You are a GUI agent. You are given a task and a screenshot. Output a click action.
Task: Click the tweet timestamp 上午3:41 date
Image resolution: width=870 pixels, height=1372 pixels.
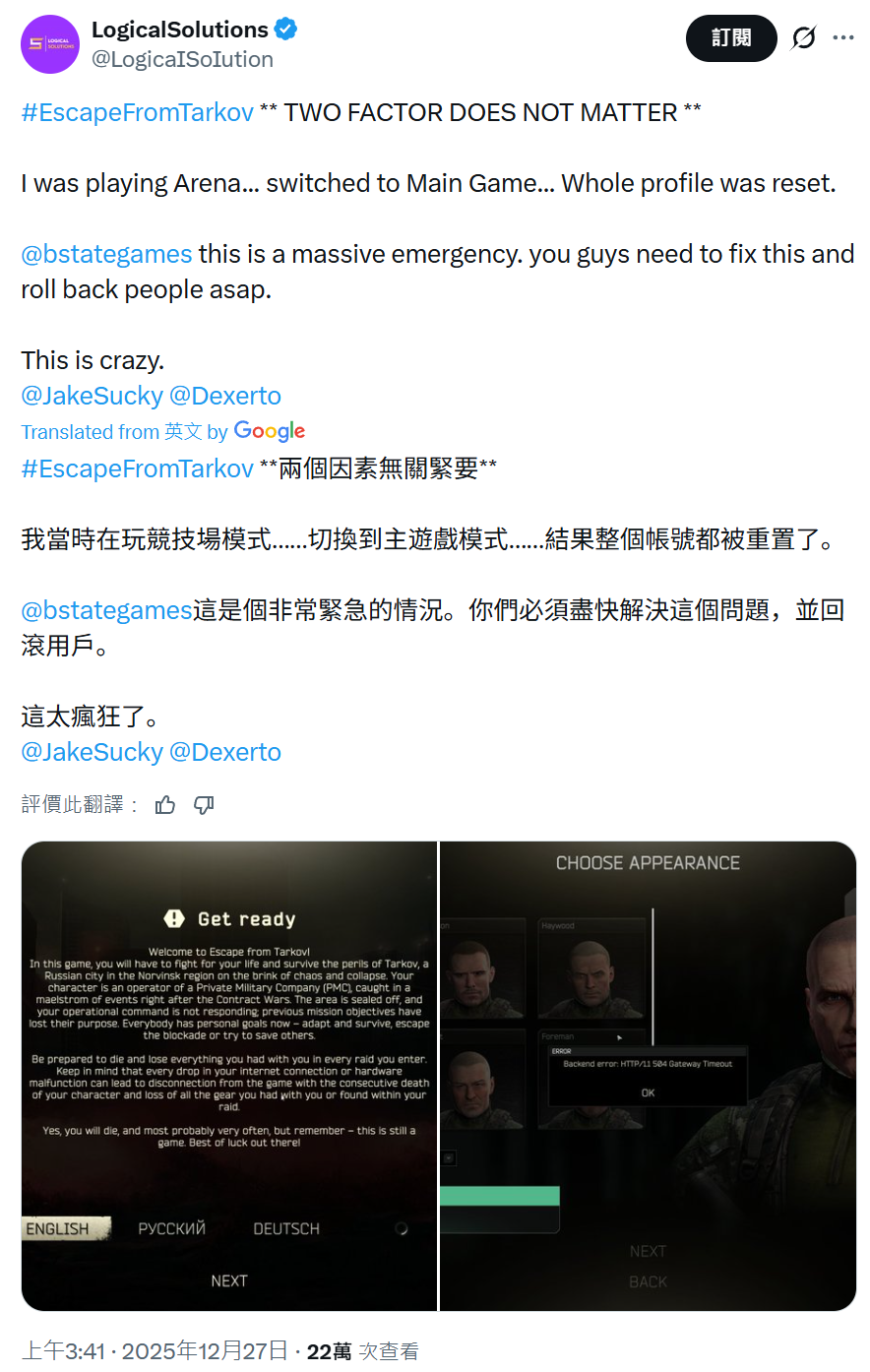coord(155,1351)
